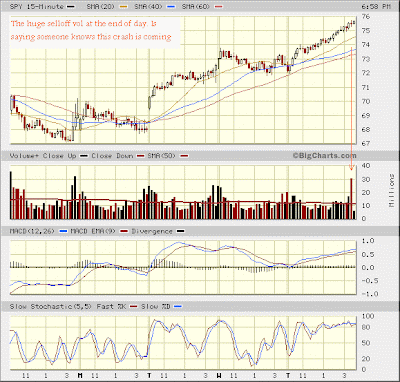
Task: Click the Millions volume axis label
Action: tap(392, 190)
